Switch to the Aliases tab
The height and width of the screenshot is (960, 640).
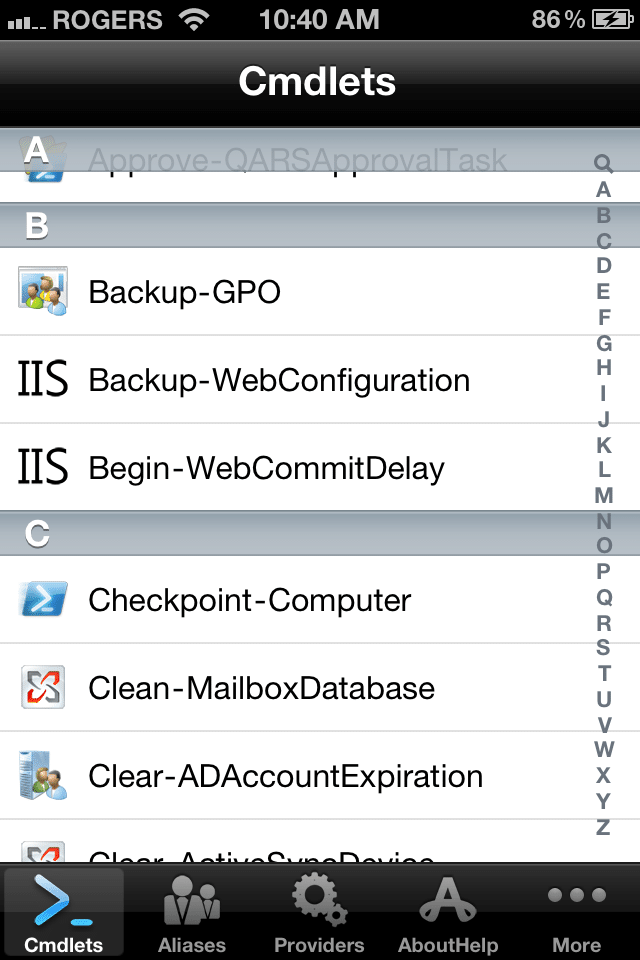pos(192,912)
